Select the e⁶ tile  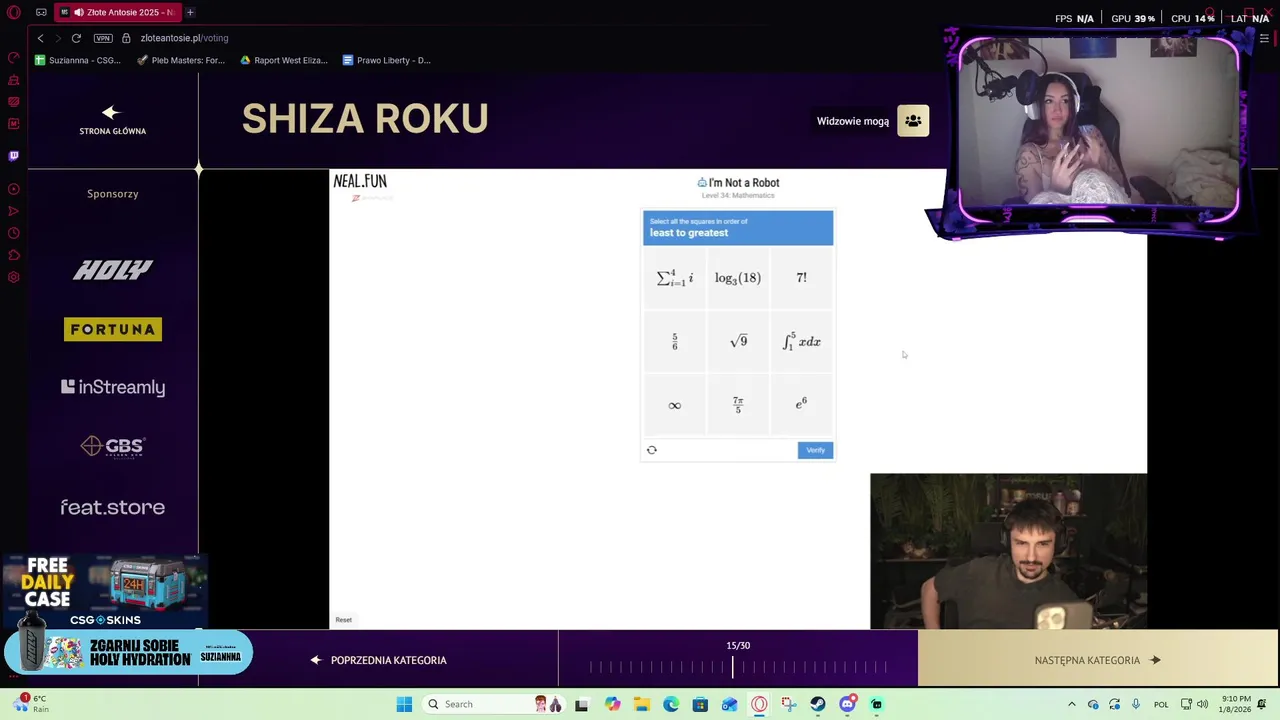[x=801, y=405]
